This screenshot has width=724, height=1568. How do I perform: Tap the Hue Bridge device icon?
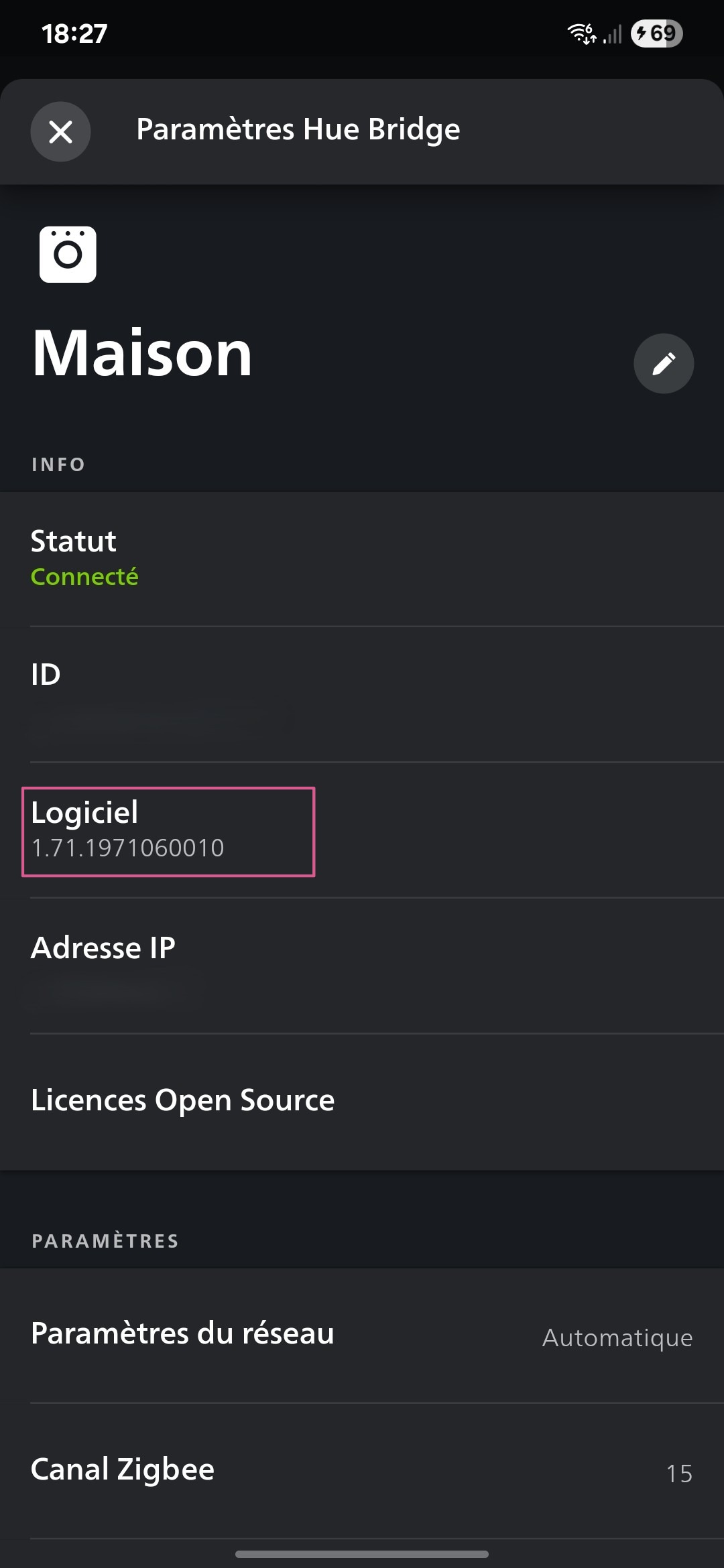(x=68, y=255)
